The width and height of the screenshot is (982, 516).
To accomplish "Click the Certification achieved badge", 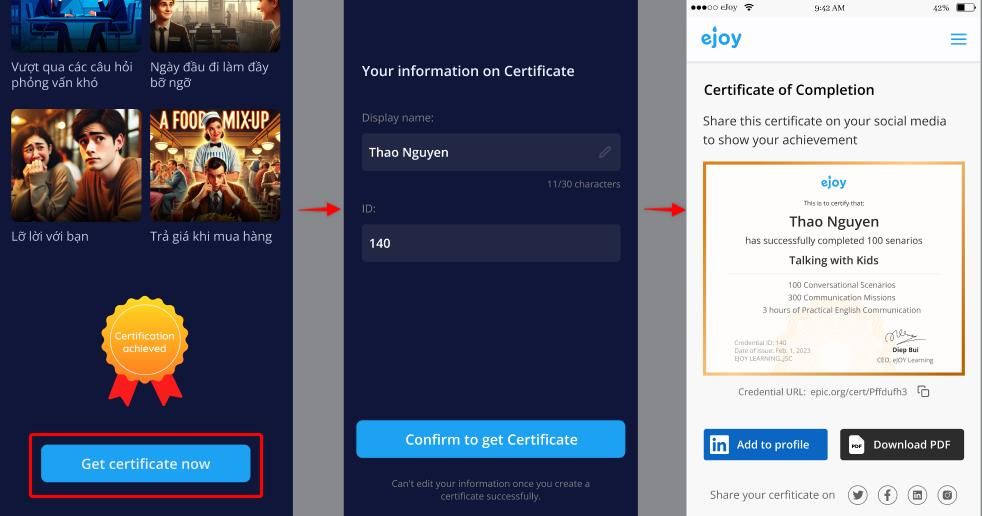I will click(x=145, y=343).
